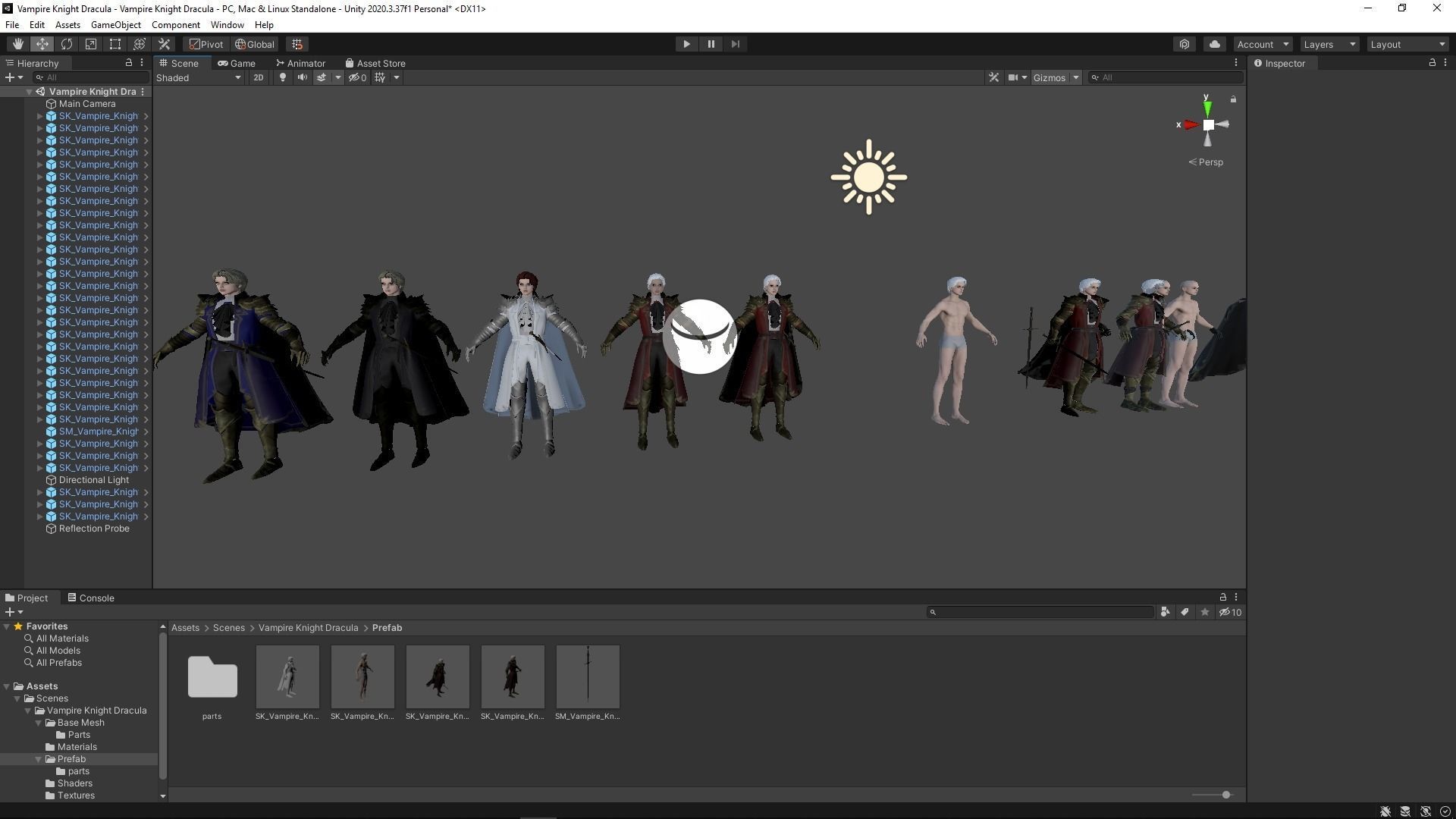The width and height of the screenshot is (1456, 819).
Task: Open scene camera settings
Action: [1013, 77]
